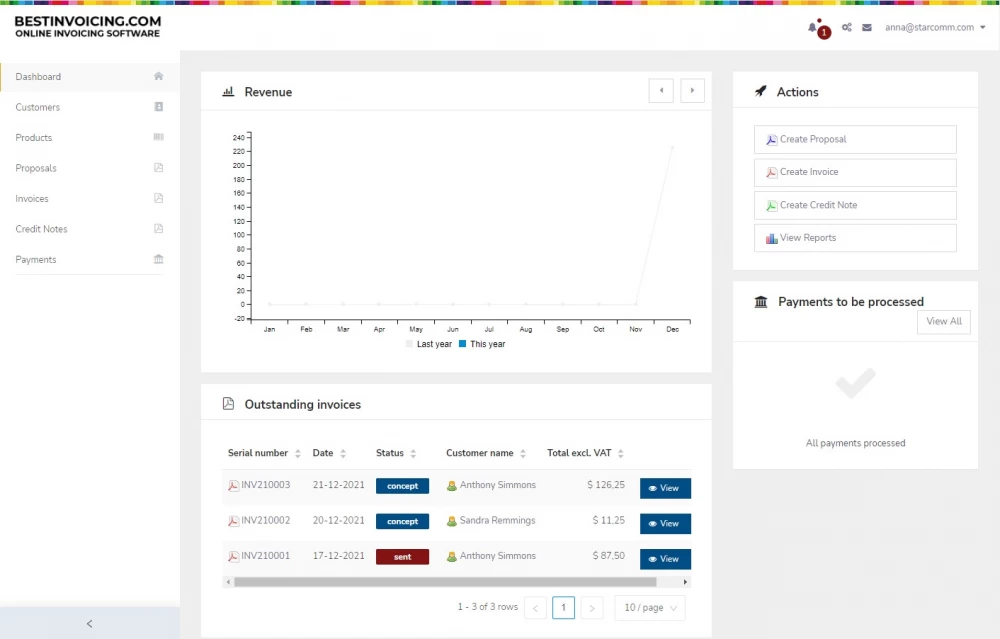Image resolution: width=1000 pixels, height=639 pixels.
Task: Show the next revenue period
Action: [x=692, y=91]
